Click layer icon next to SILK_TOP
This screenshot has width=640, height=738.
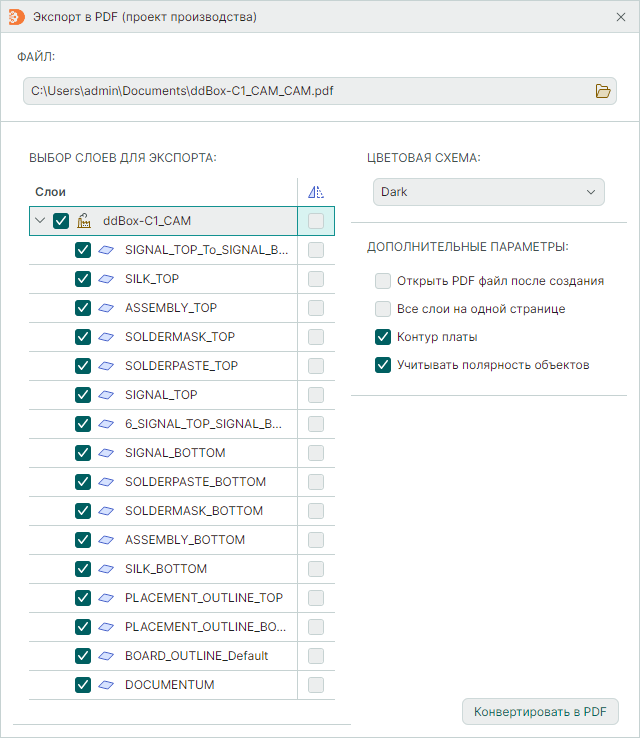point(106,279)
